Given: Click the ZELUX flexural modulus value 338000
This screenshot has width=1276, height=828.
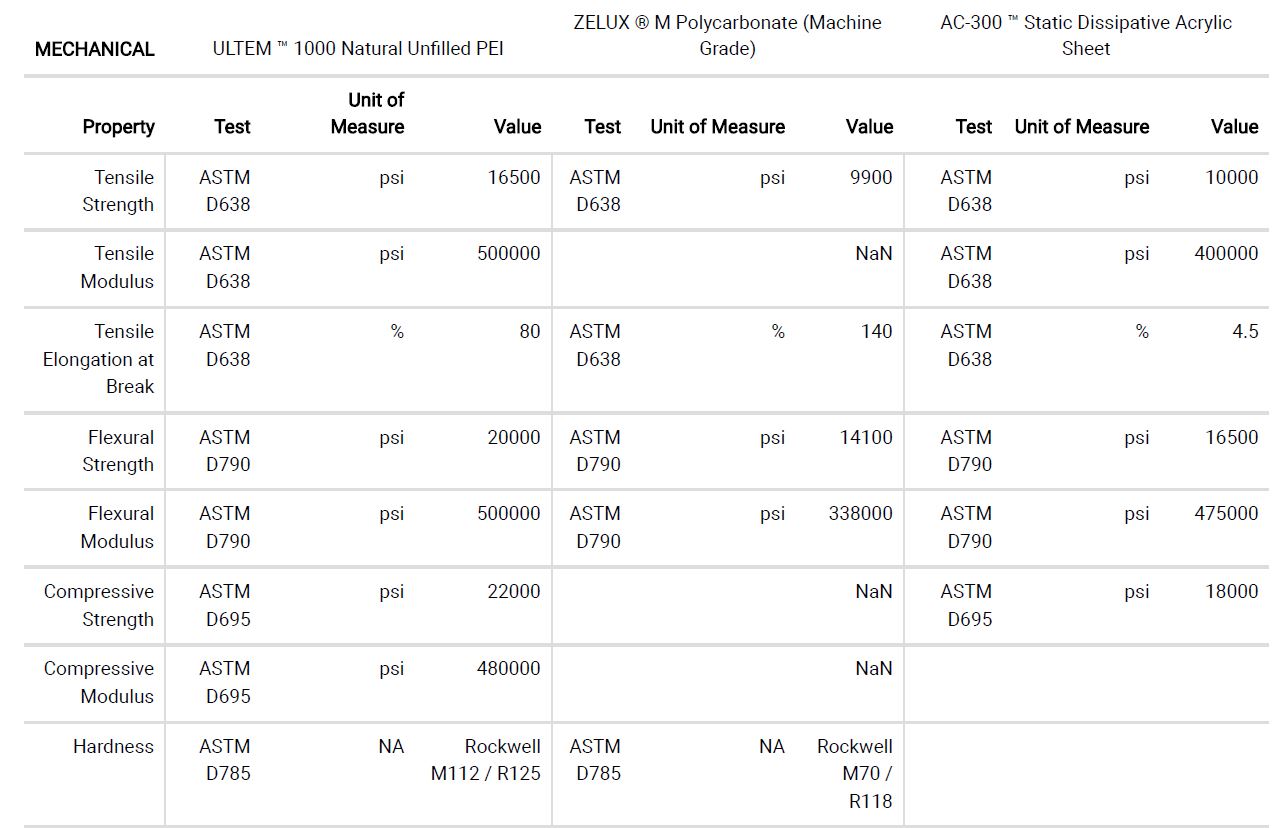Looking at the screenshot, I should point(861,514).
